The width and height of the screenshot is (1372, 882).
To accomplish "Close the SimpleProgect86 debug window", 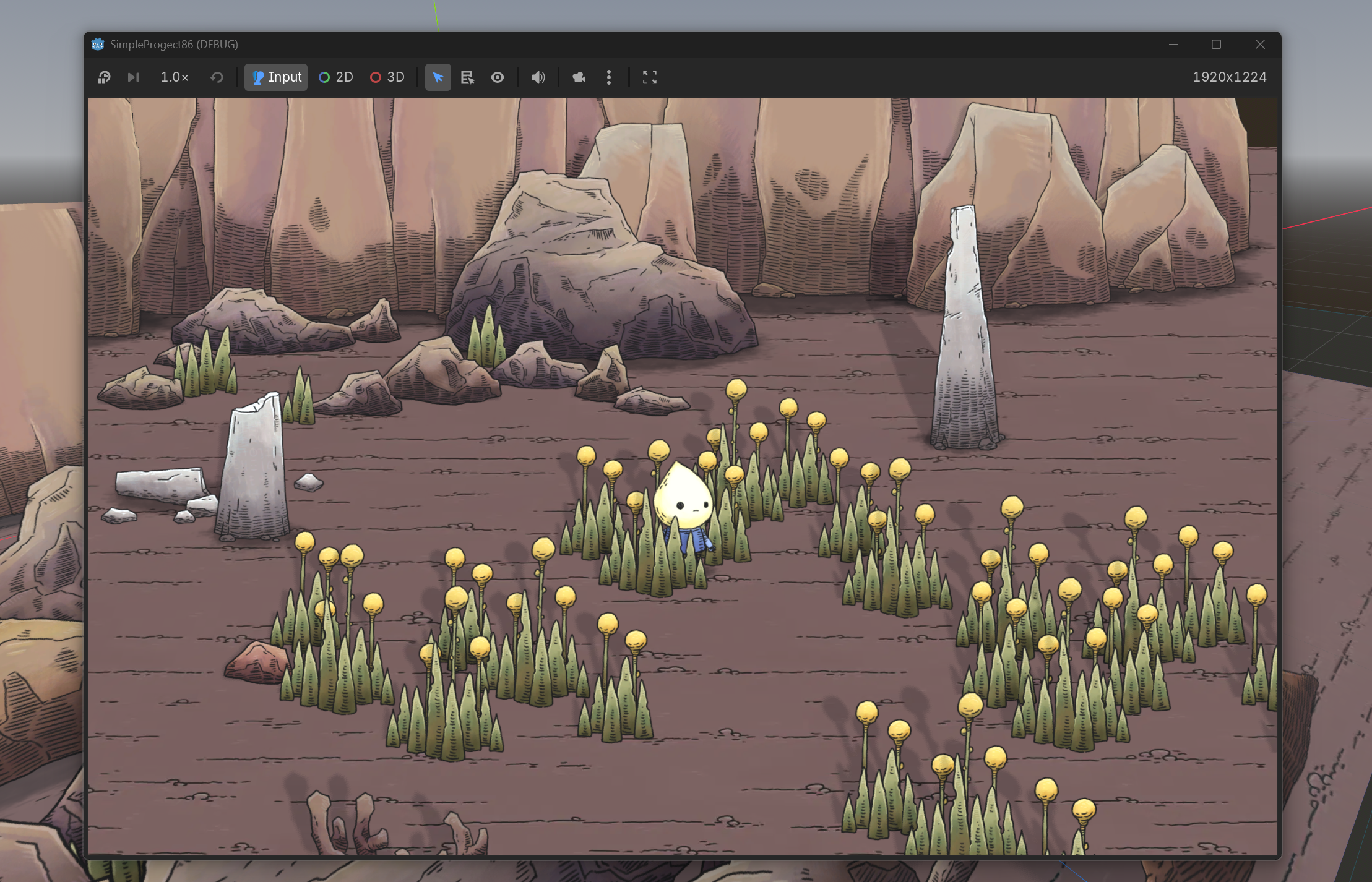I will 1260,44.
